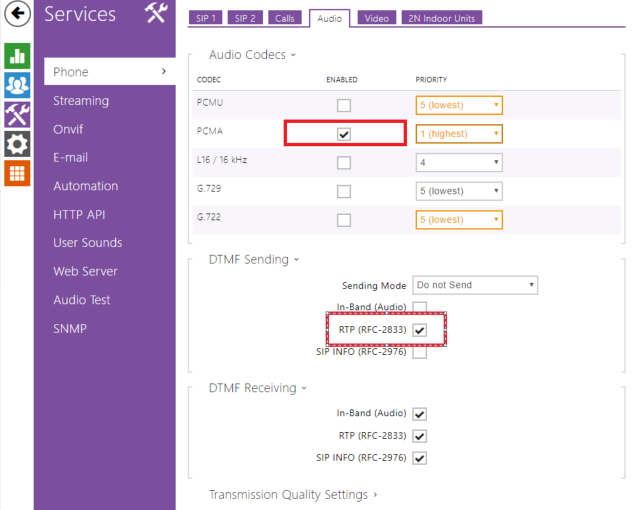Open the blue Directory users icon
The image size is (642, 510).
coord(17,85)
